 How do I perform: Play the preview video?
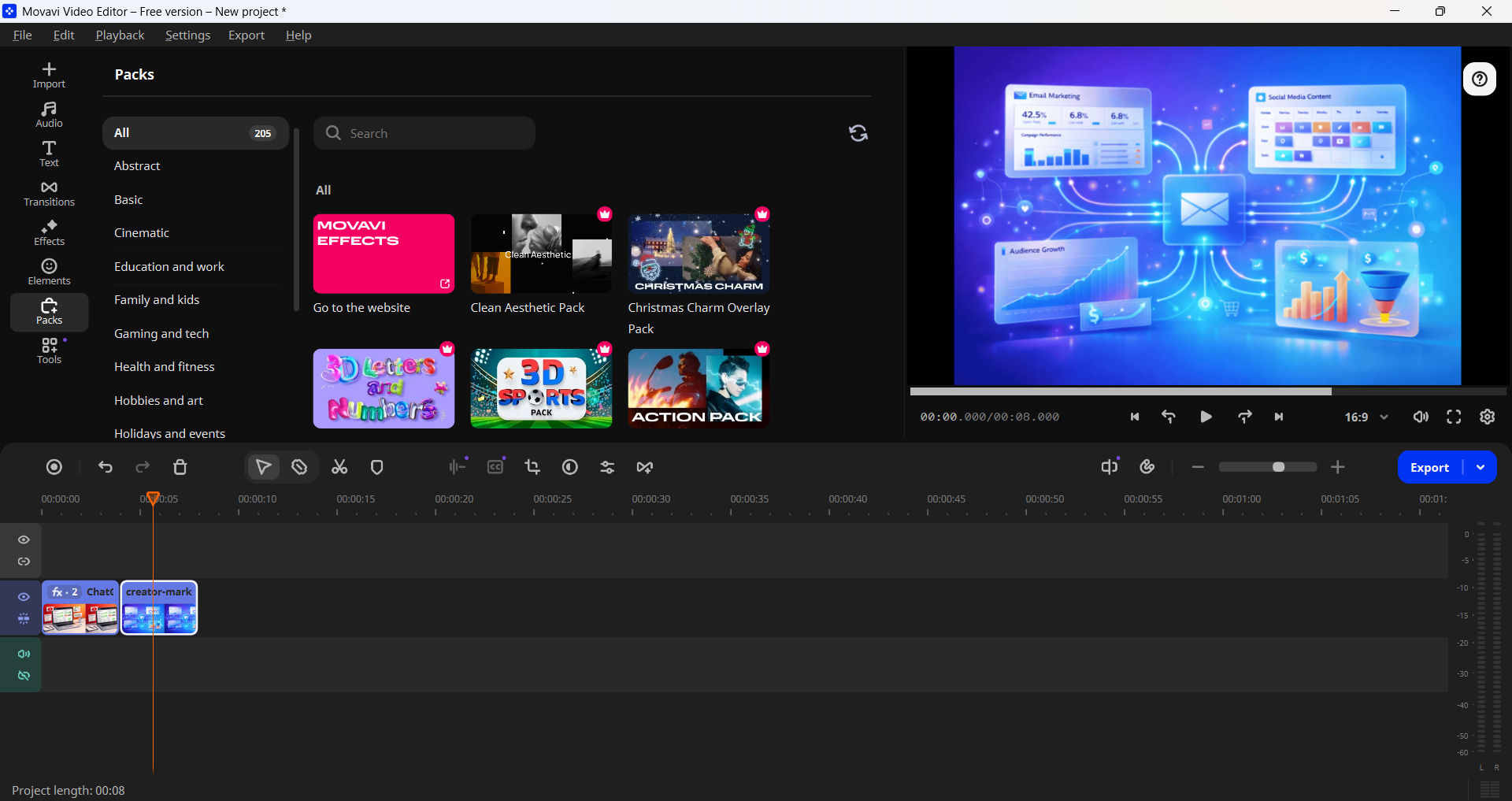coord(1206,417)
